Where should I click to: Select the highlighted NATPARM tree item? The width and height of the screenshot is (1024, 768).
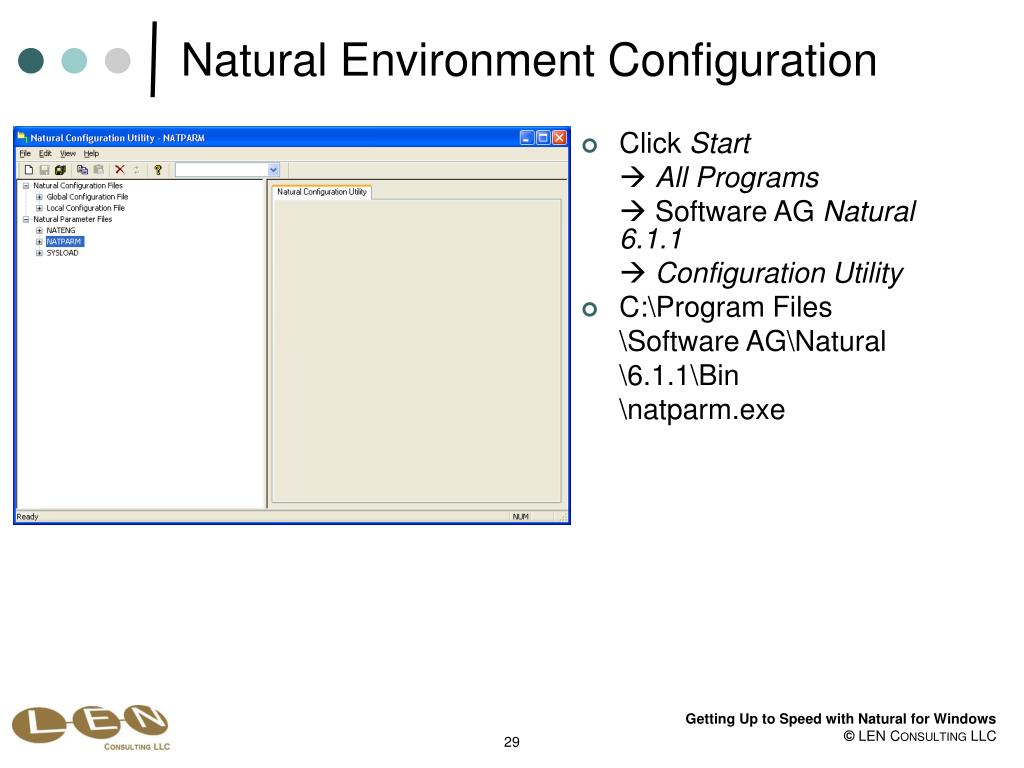click(64, 242)
